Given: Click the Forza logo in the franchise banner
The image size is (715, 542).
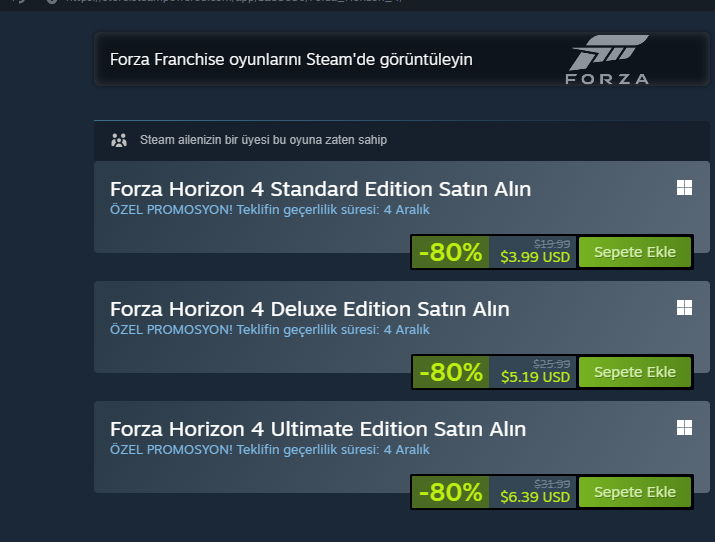Looking at the screenshot, I should 607,61.
